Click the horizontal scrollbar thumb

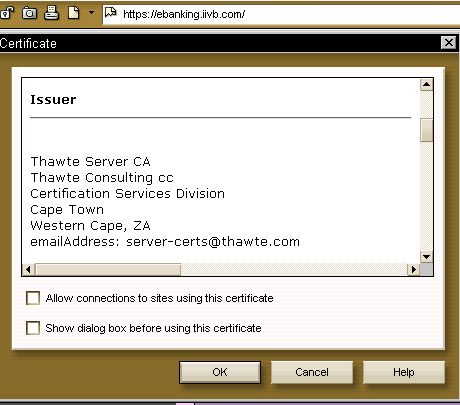108,269
